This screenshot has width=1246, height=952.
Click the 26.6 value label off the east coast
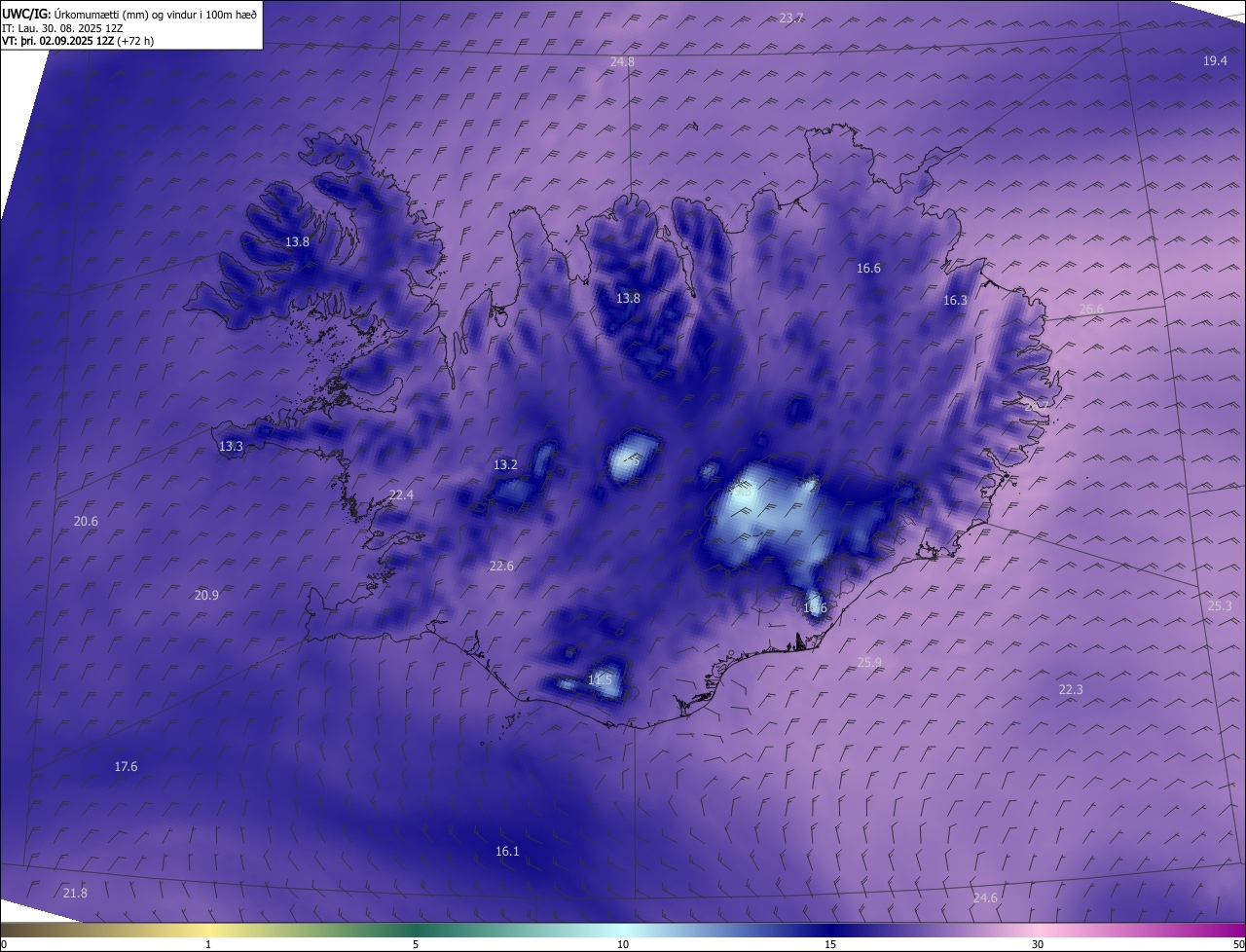[1091, 310]
